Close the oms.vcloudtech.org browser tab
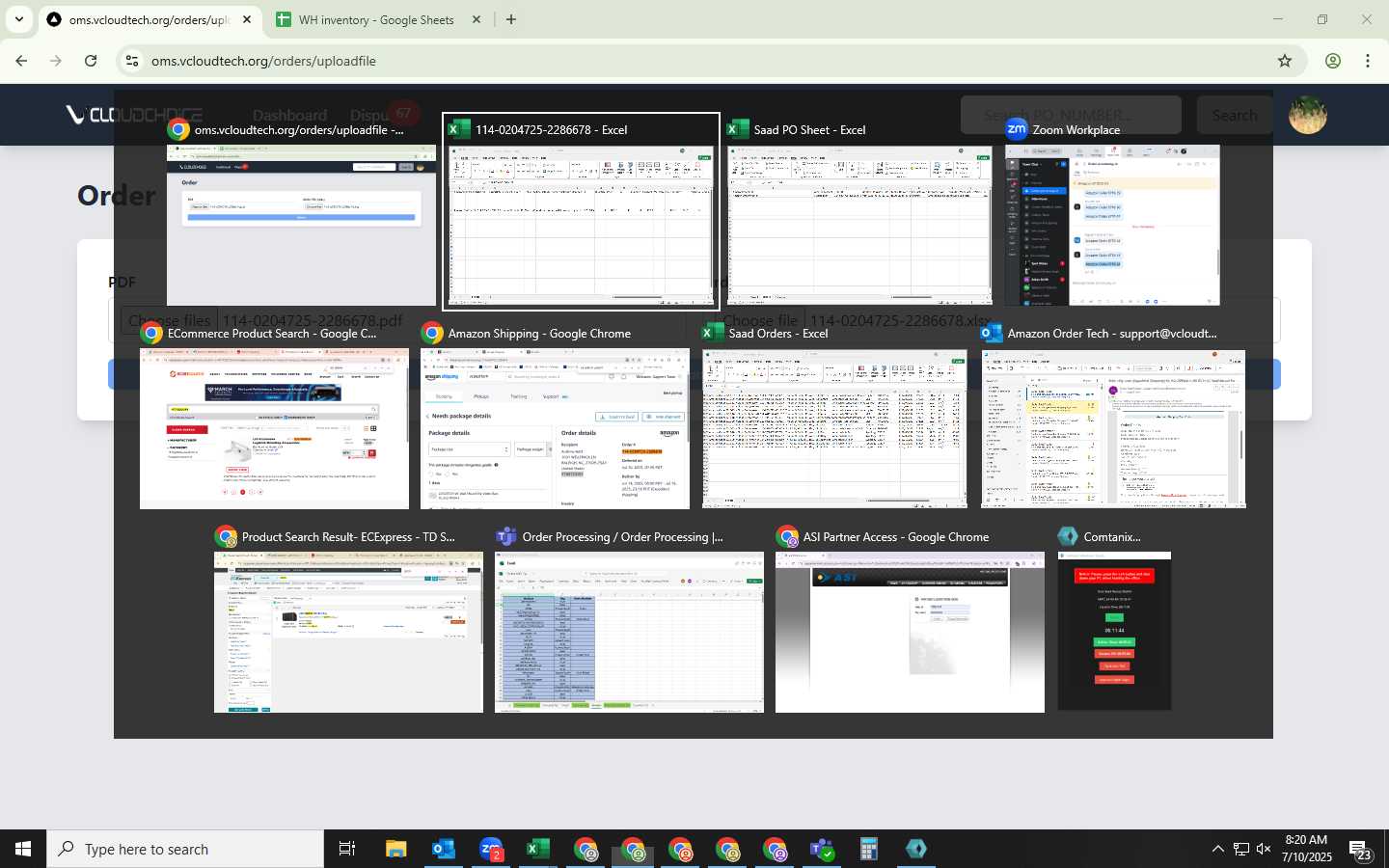This screenshot has height=868, width=1389. pyautogui.click(x=247, y=19)
